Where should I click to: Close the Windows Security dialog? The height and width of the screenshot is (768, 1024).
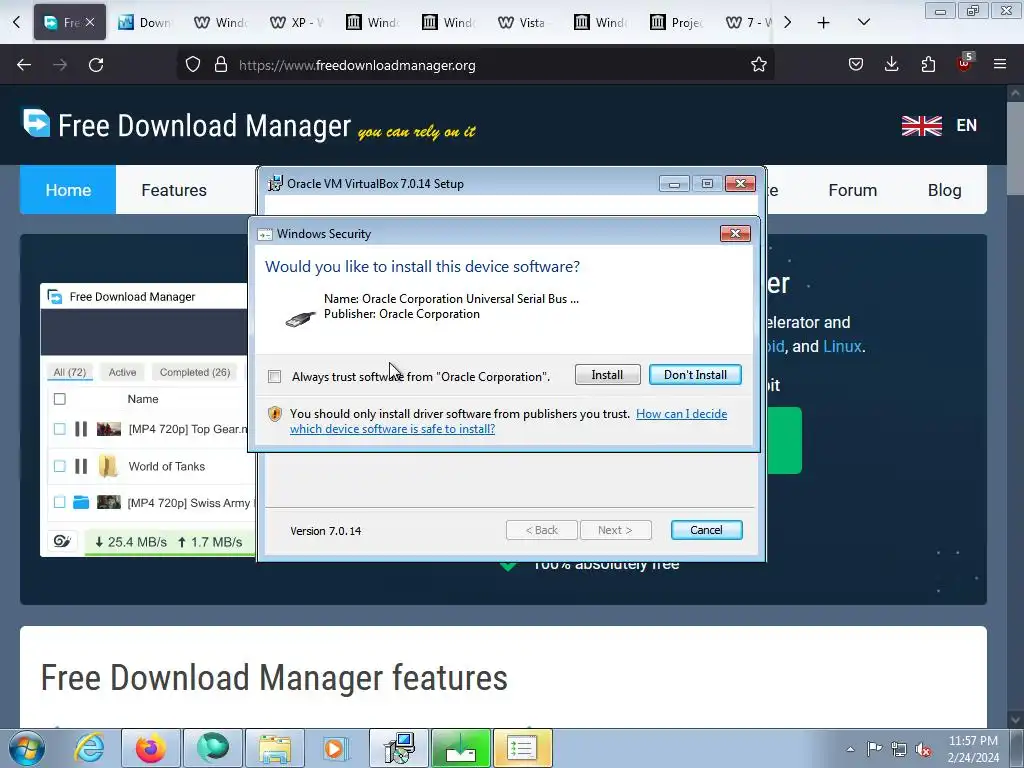[735, 233]
